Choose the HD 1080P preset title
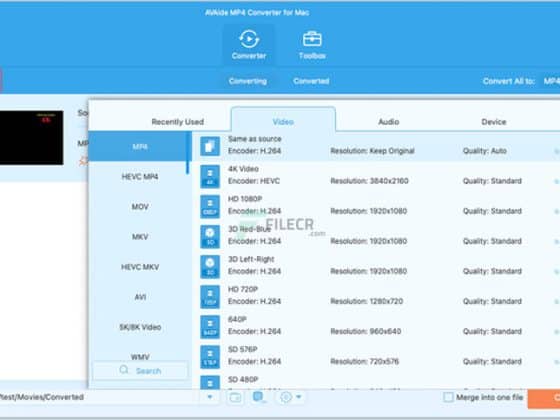 pyautogui.click(x=245, y=199)
